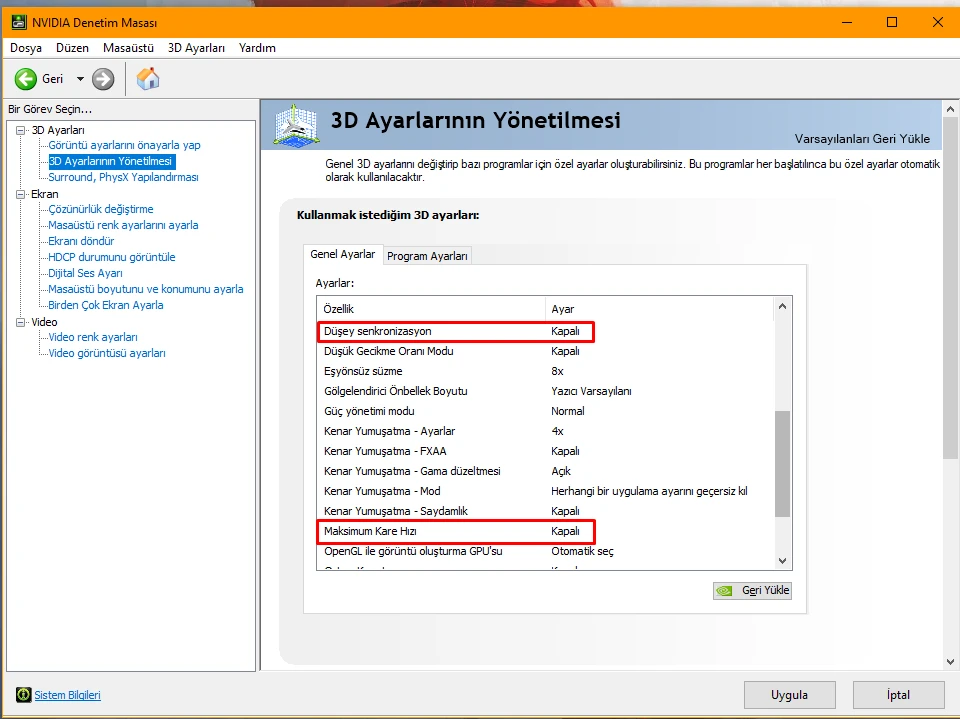This screenshot has height=719, width=960.
Task: Select OpenGL ile görüntü oluşturma GPU'su row
Action: click(x=546, y=551)
